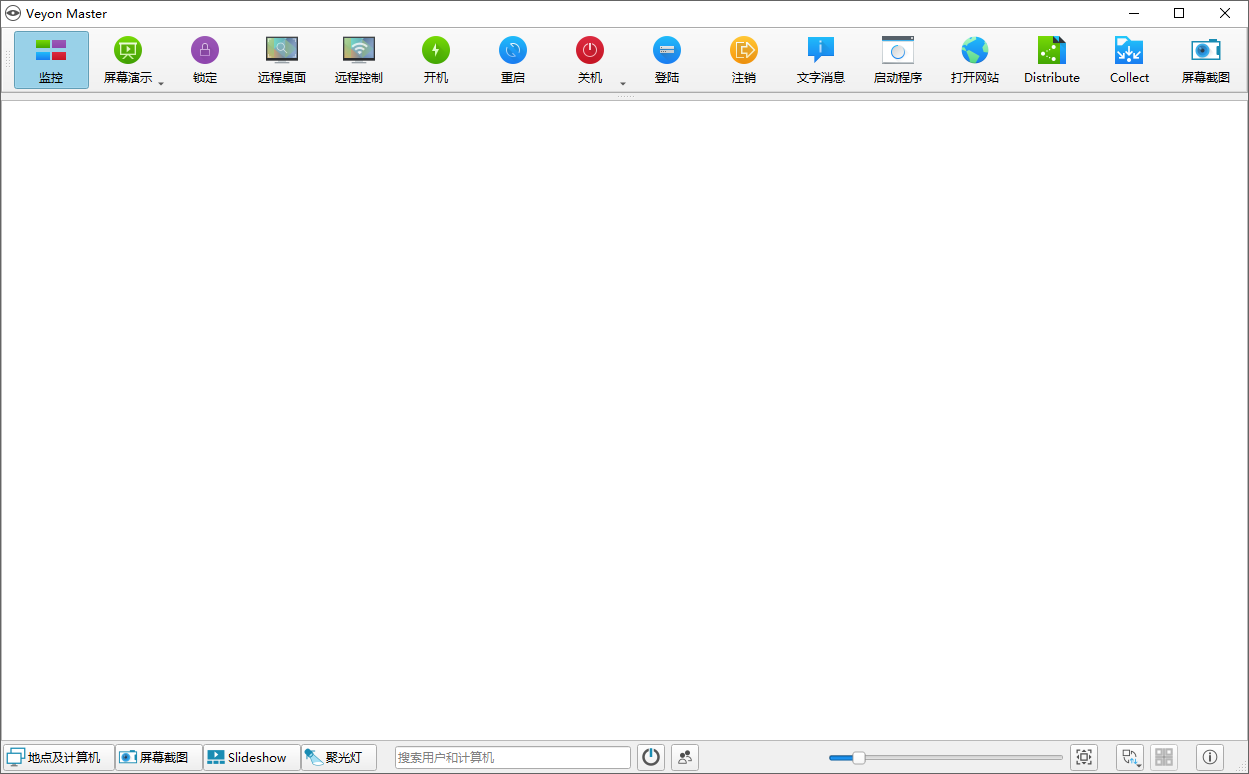Expand the 屏幕演示 dropdown arrow
Screen dimensions: 1249x774
161,84
